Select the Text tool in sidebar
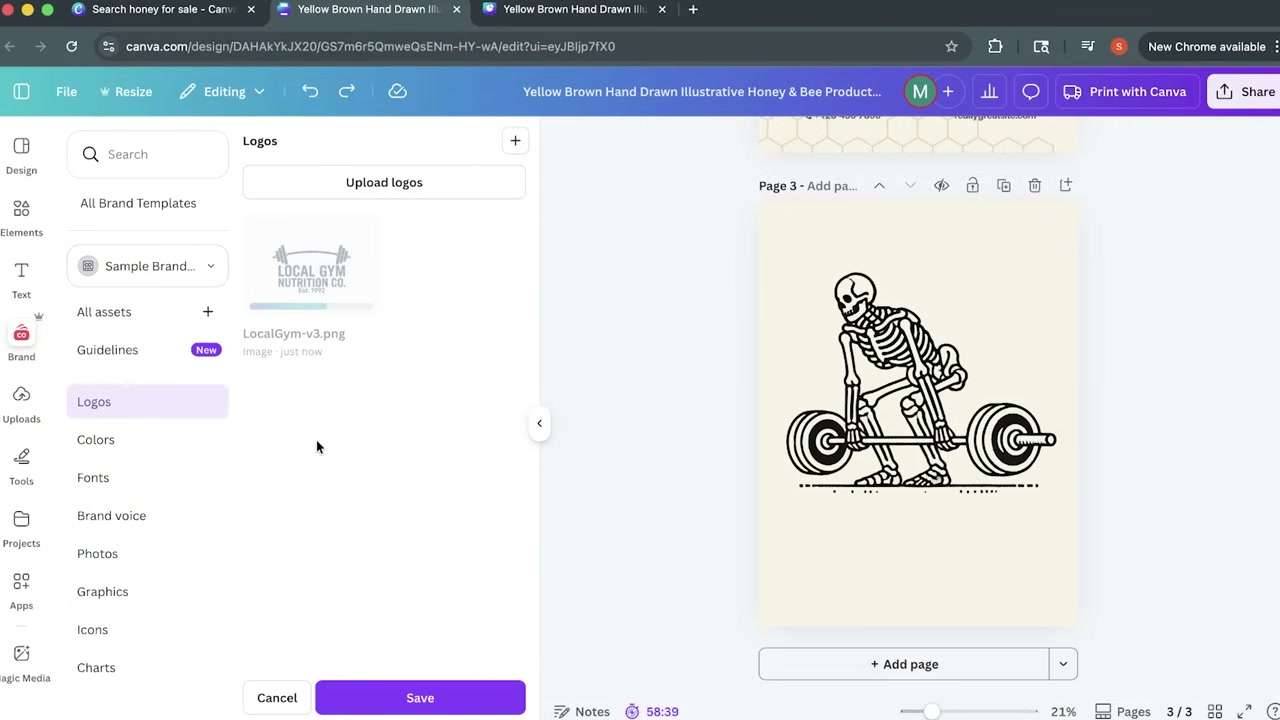Screen dimensions: 1280x720 (21, 279)
